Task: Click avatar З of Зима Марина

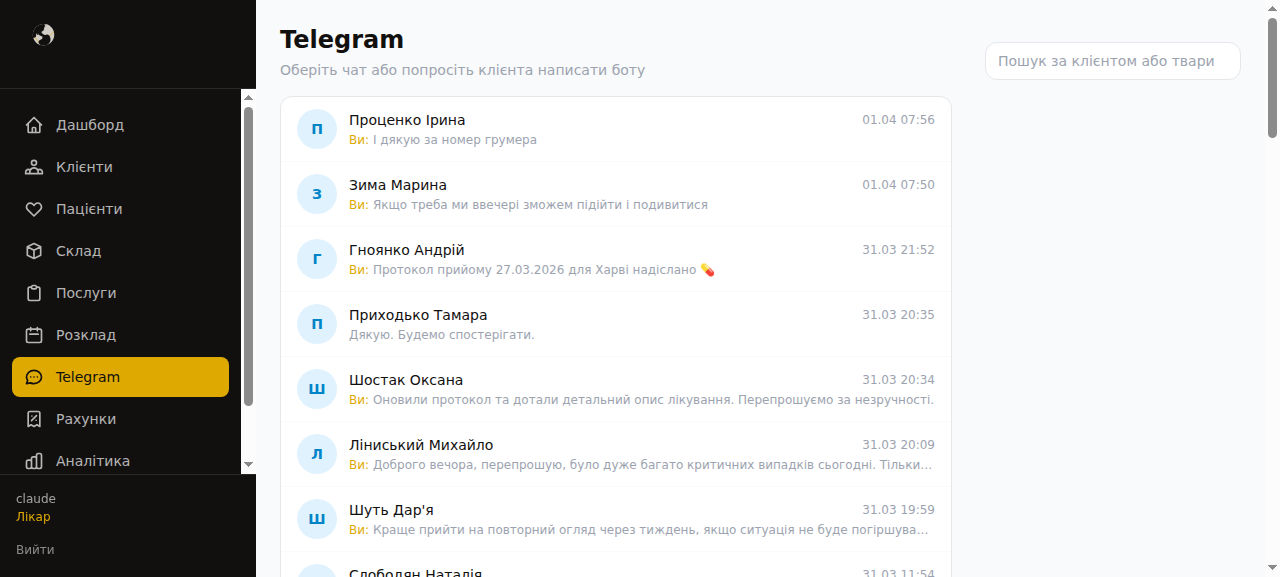Action: pyautogui.click(x=317, y=194)
